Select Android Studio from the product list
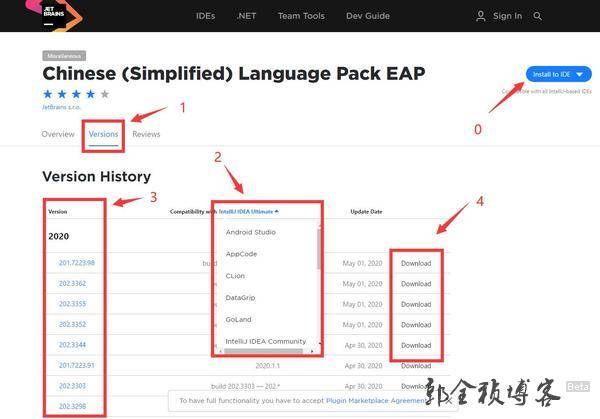600x419 pixels. 251,232
